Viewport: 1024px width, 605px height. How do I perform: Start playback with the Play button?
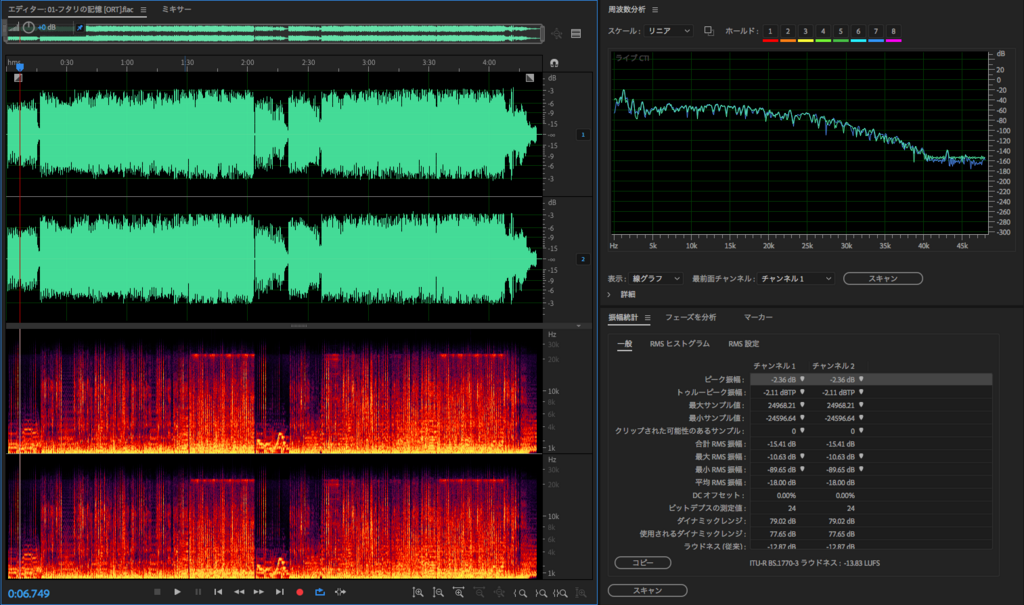coord(177,592)
